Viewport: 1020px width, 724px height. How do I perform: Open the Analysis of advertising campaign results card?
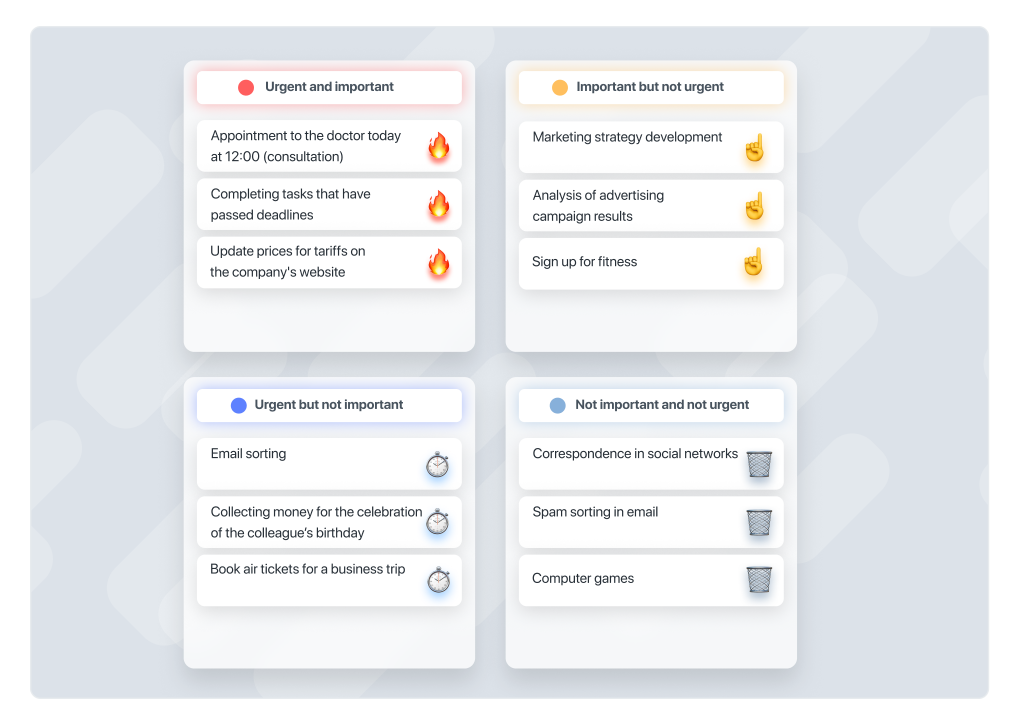pos(651,206)
